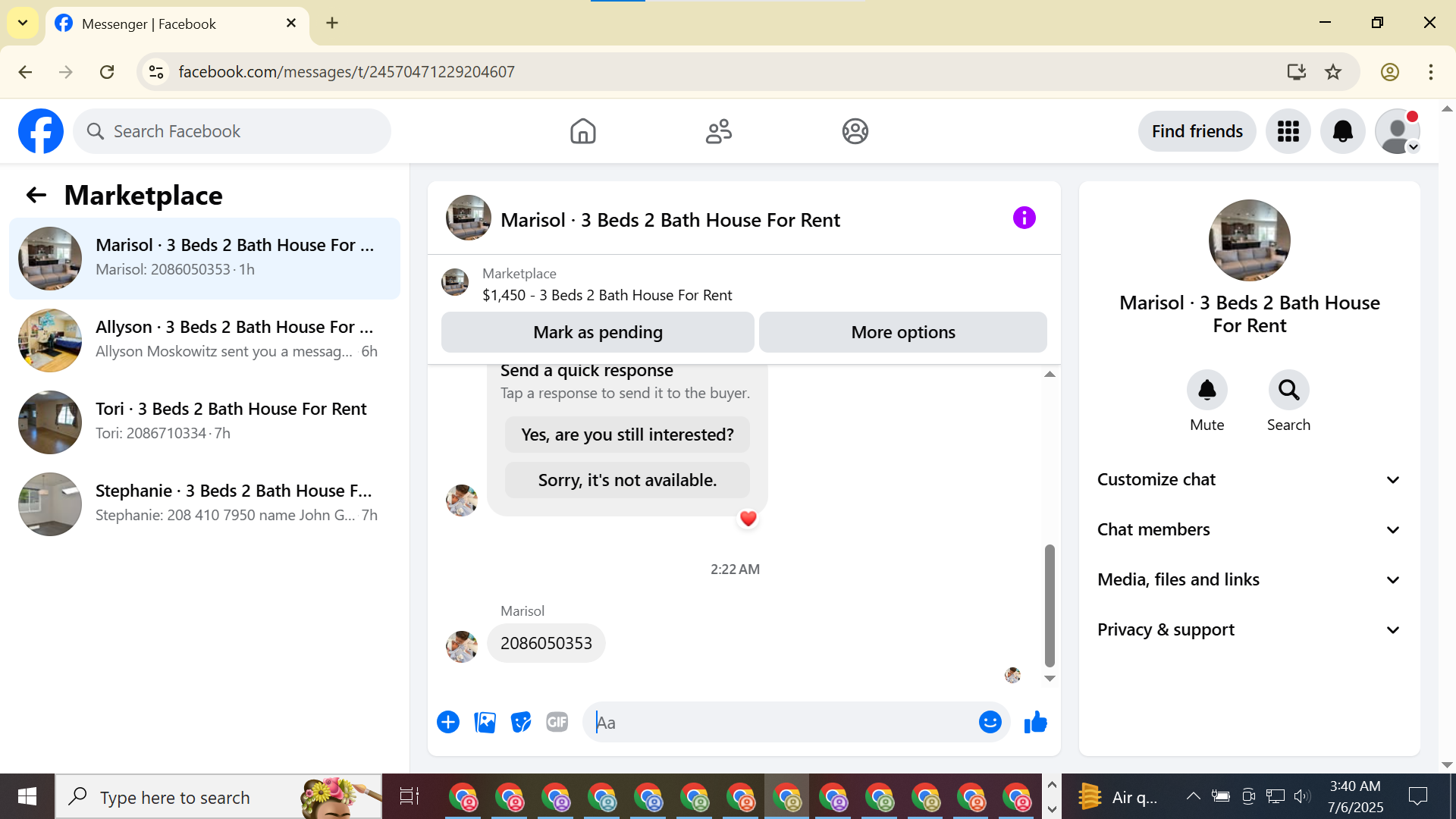This screenshot has height=819, width=1456.
Task: Click the GIF picker icon
Action: (x=557, y=723)
